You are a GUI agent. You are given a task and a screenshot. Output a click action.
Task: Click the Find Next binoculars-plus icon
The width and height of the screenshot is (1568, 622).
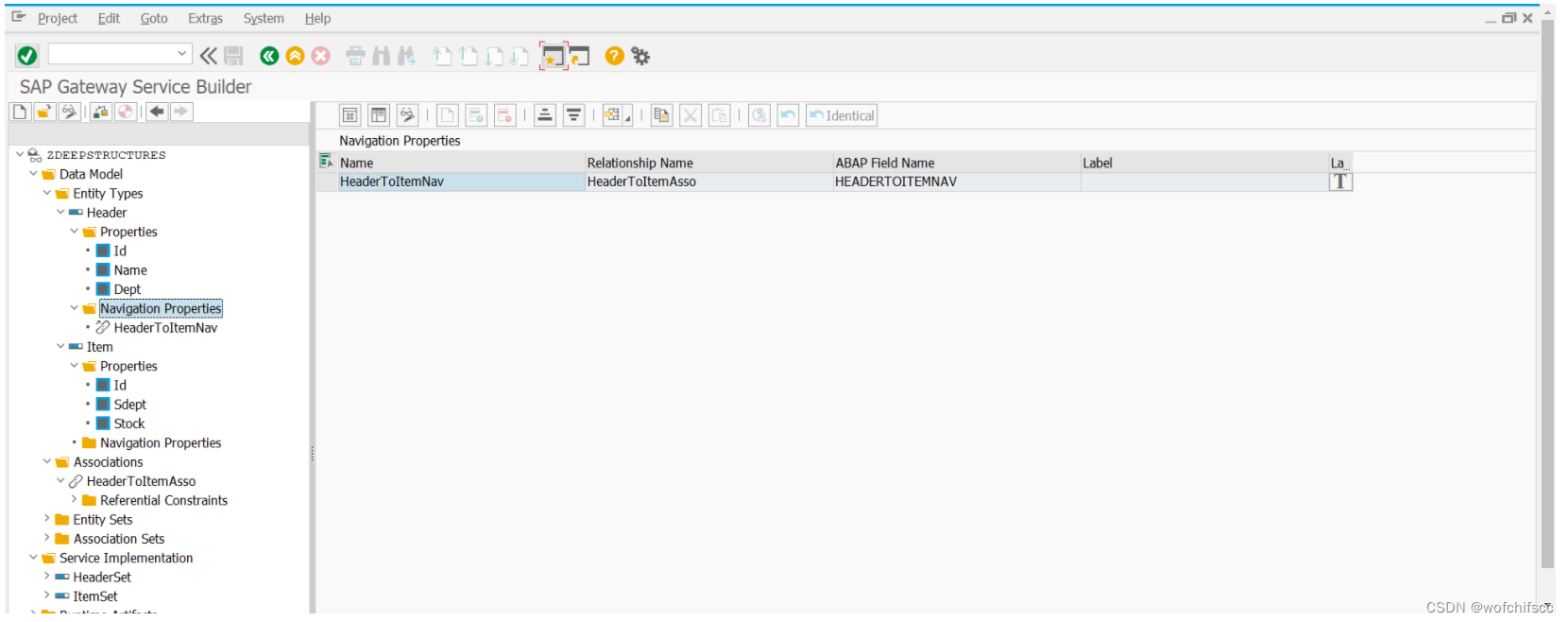pyautogui.click(x=407, y=56)
